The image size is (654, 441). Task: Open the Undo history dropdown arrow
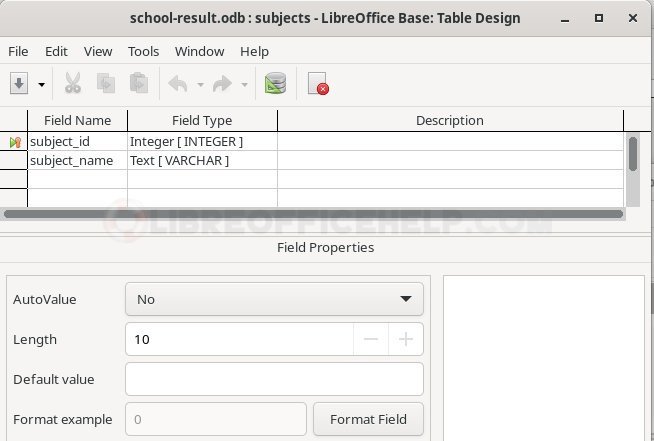click(x=201, y=85)
